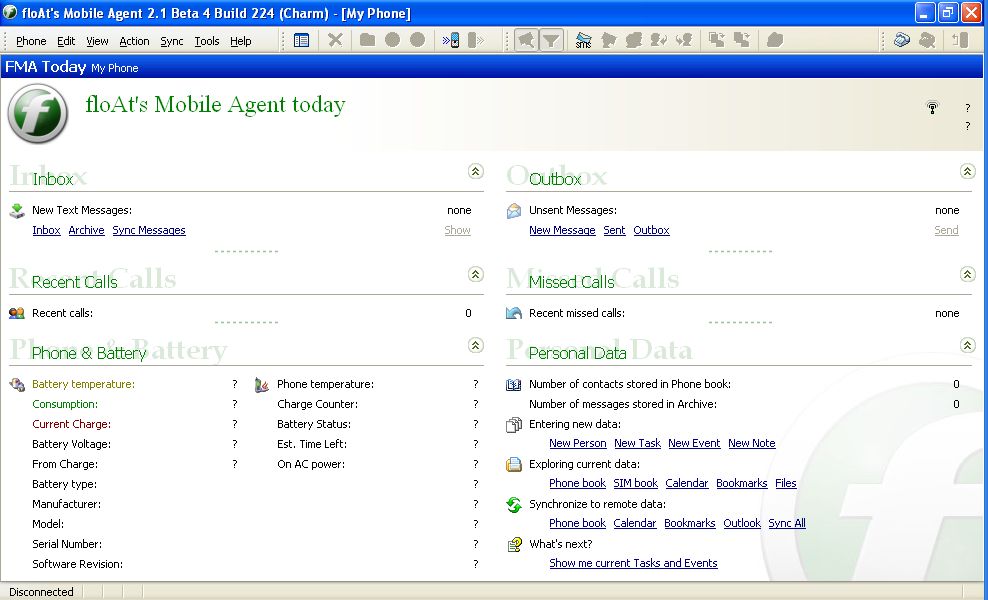Click the greyed disconnect phone toolbar icon
Screen dimensions: 988x600
[476, 40]
